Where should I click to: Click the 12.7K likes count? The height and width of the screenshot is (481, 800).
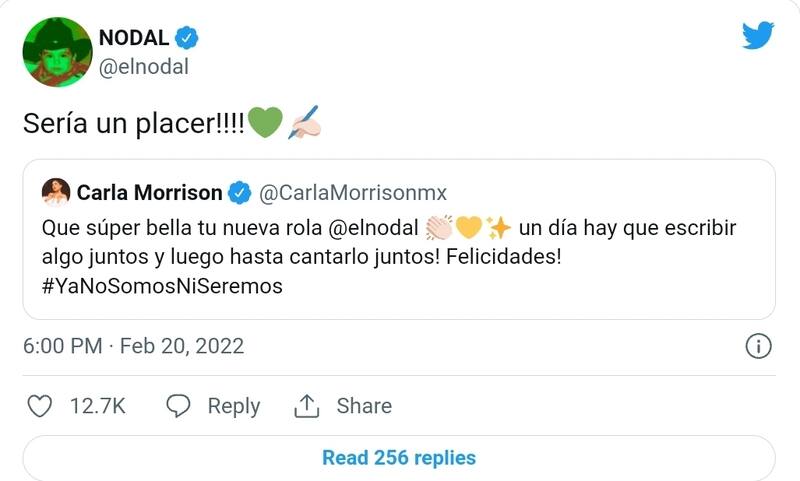[97, 406]
